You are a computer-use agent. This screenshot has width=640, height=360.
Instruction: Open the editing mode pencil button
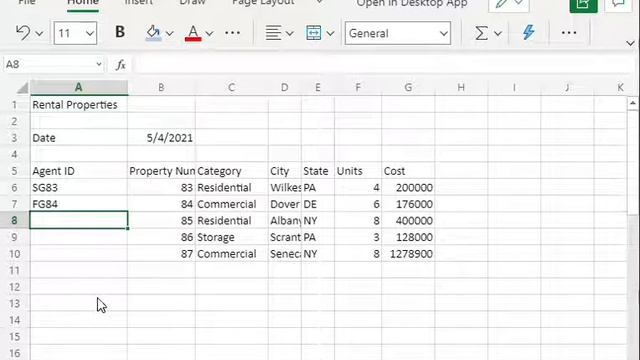(509, 5)
